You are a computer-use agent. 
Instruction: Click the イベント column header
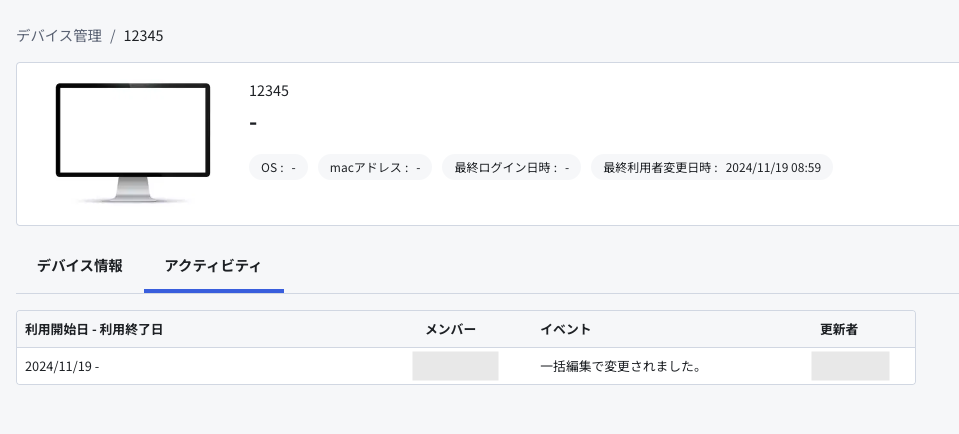click(566, 329)
